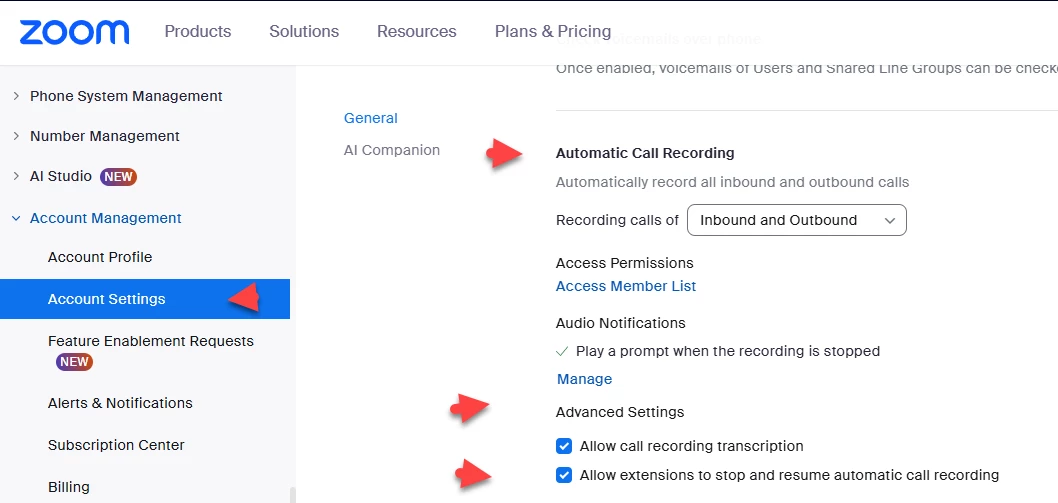Uncheck Allow call recording transcription
This screenshot has width=1058, height=503.
(564, 446)
